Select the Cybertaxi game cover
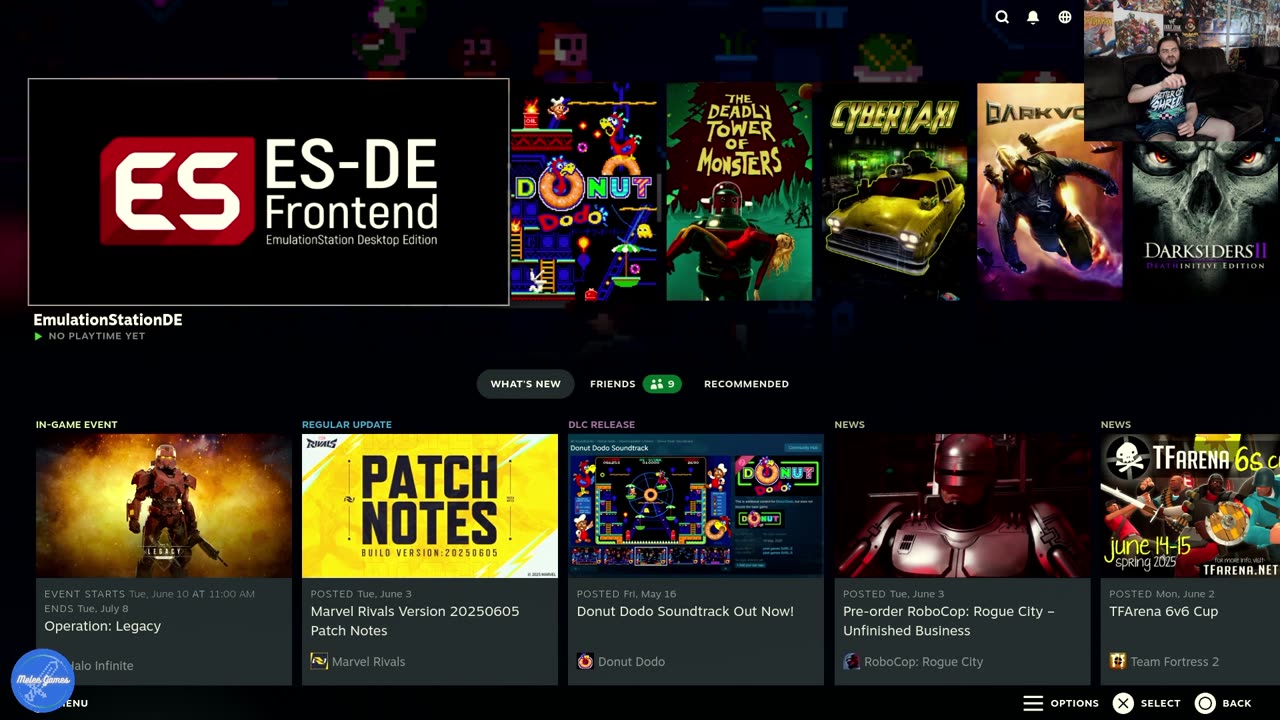 coord(894,191)
